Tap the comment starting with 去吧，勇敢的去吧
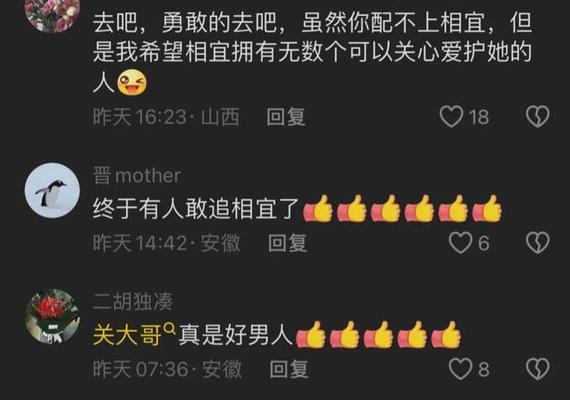 pos(313,53)
